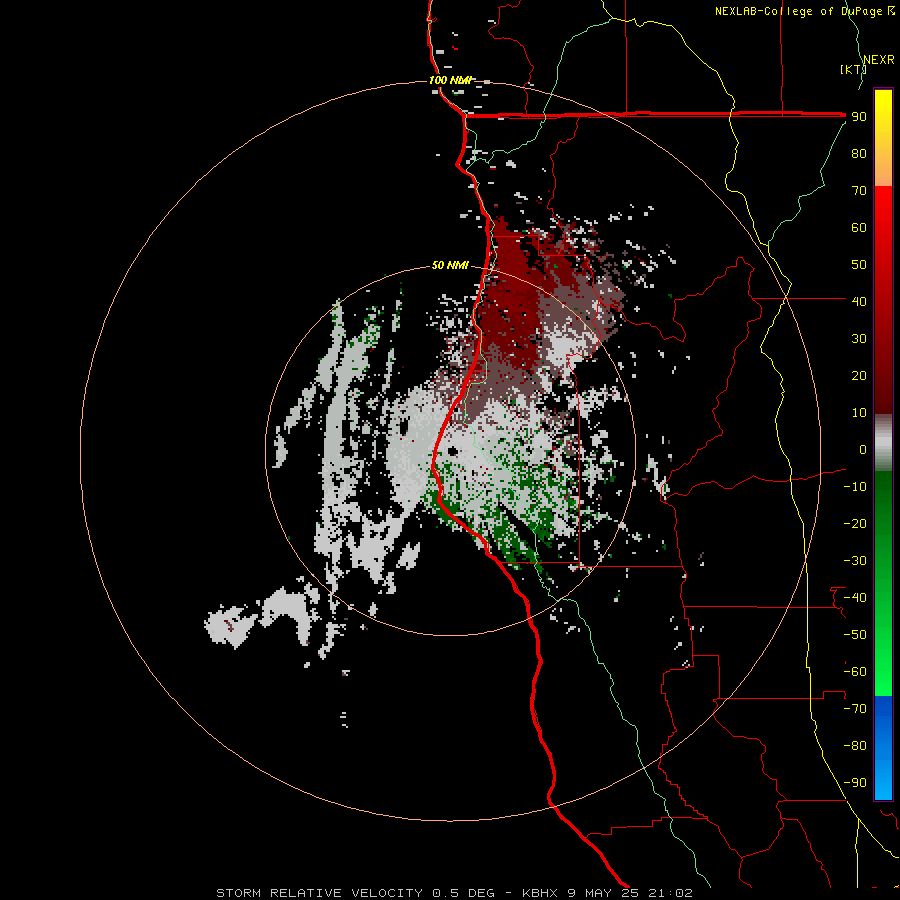
Task: Click the 90 value on velocity scale
Action: coord(859,117)
